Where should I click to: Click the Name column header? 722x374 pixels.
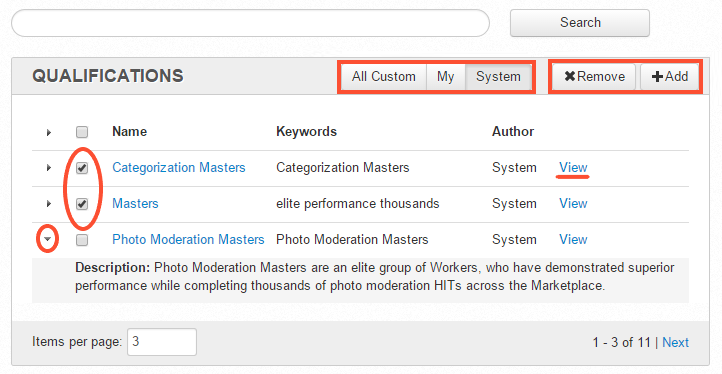click(x=129, y=132)
